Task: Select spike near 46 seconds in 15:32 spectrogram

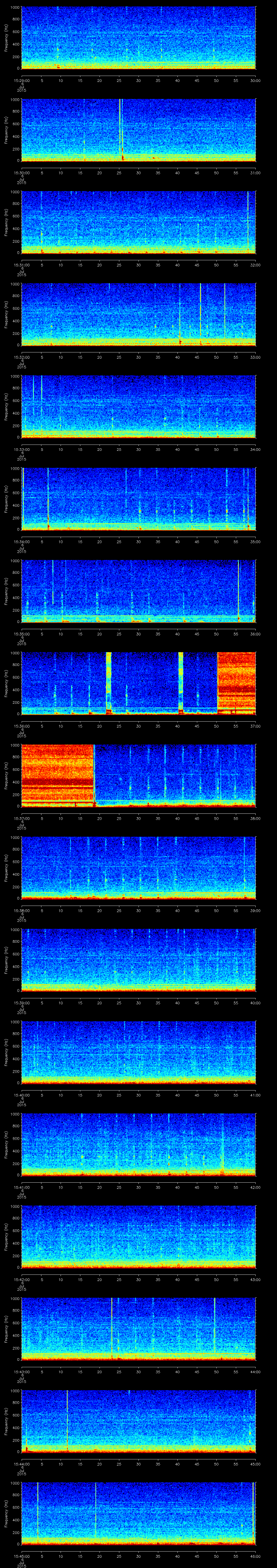Action: coord(200,313)
